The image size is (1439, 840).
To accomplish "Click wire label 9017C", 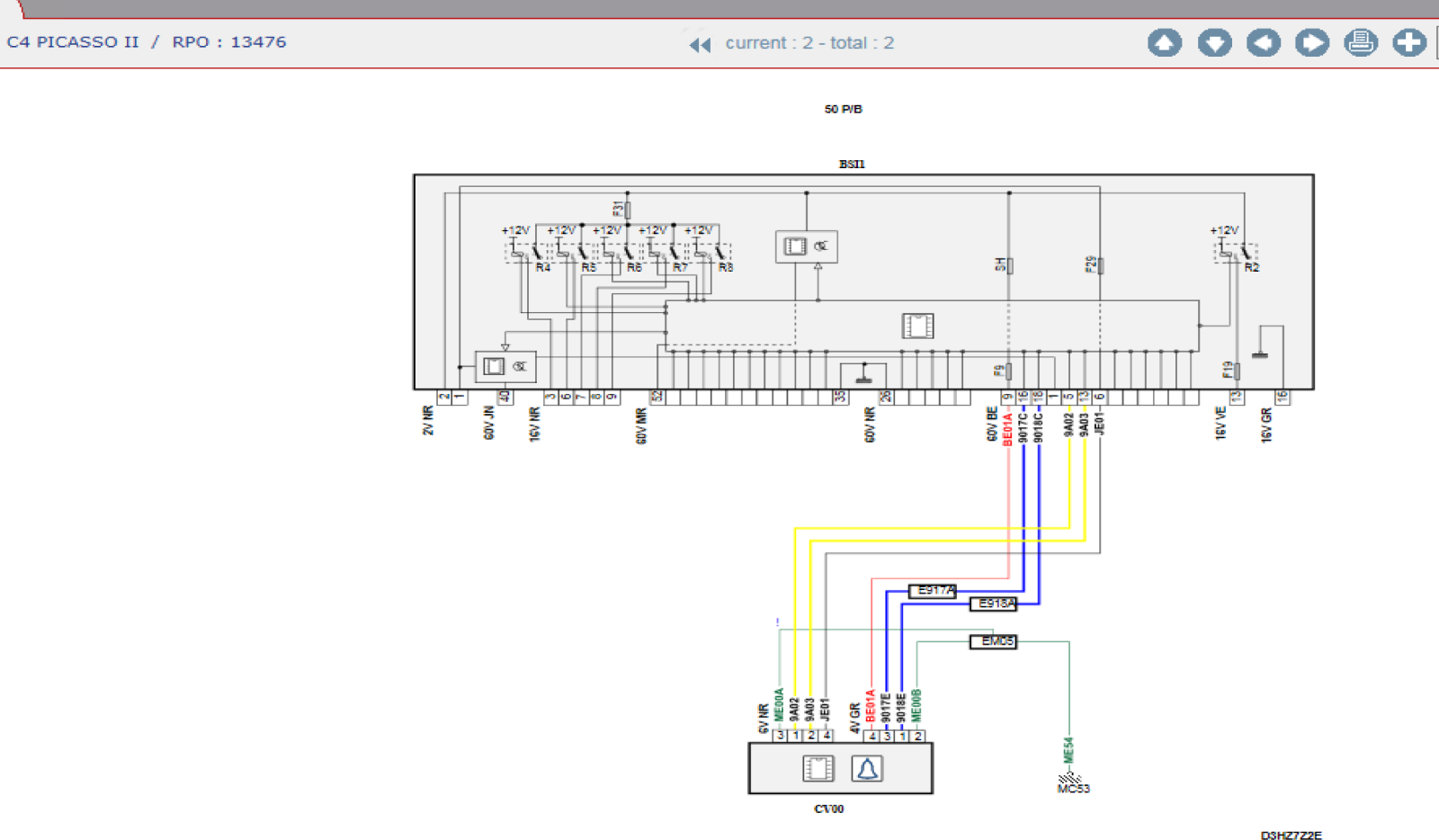I will click(x=1023, y=428).
